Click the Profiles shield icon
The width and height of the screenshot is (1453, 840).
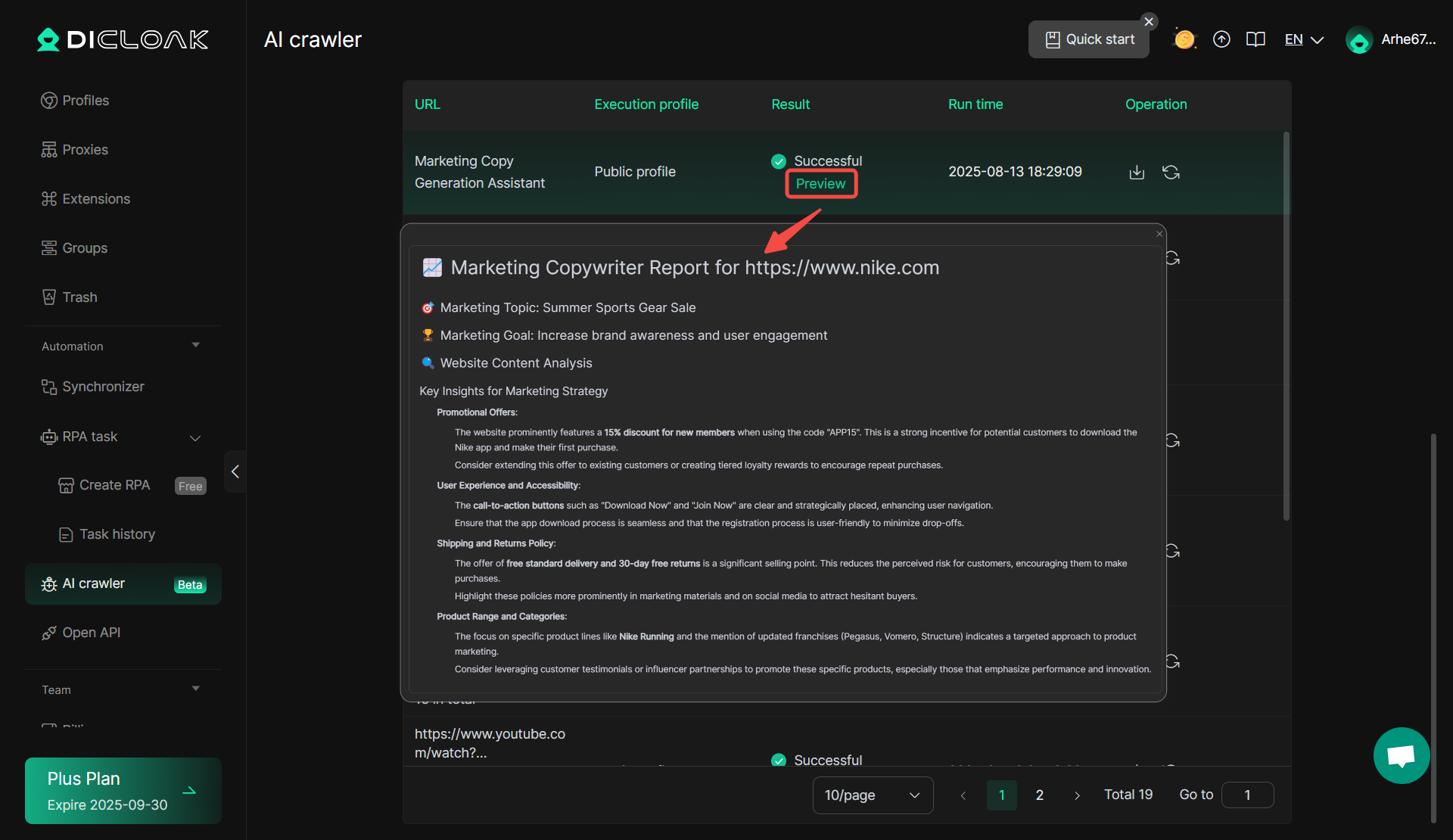[x=49, y=101]
